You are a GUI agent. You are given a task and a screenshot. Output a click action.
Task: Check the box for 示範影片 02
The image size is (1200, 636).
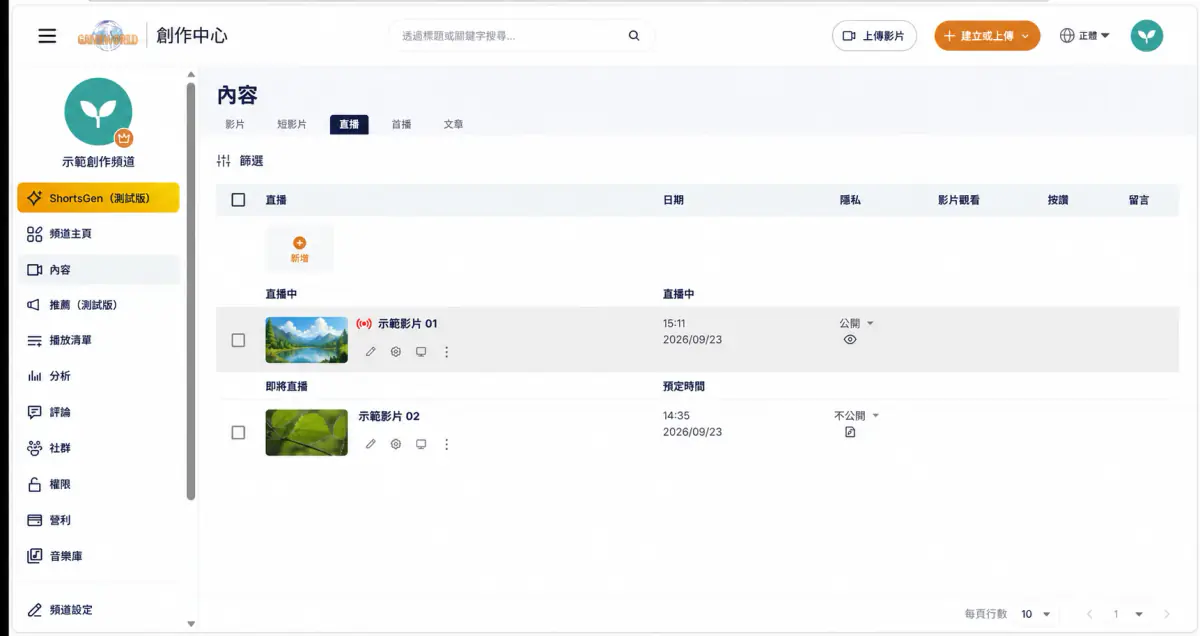(238, 433)
